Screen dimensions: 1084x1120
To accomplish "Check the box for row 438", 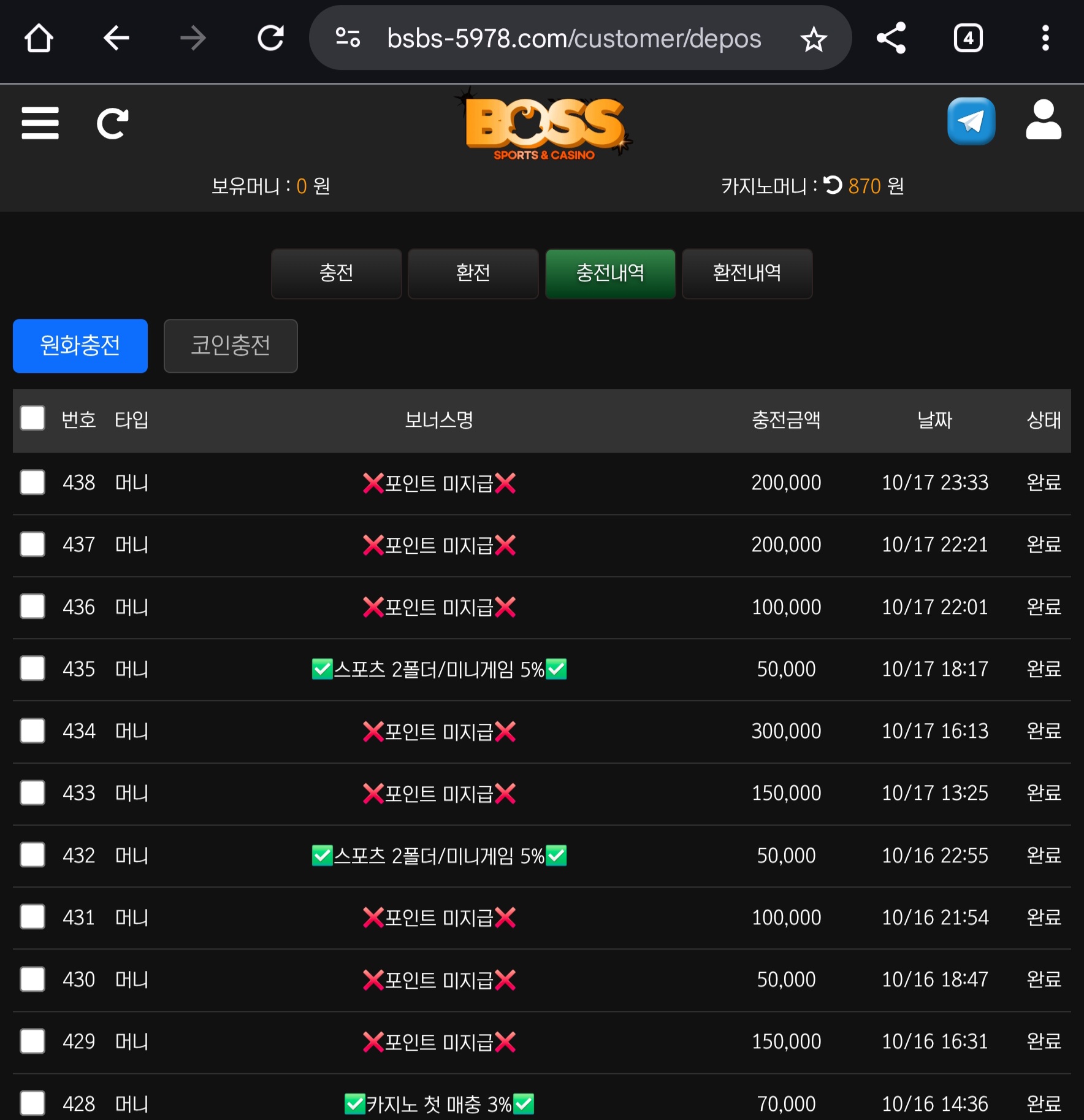I will (32, 482).
